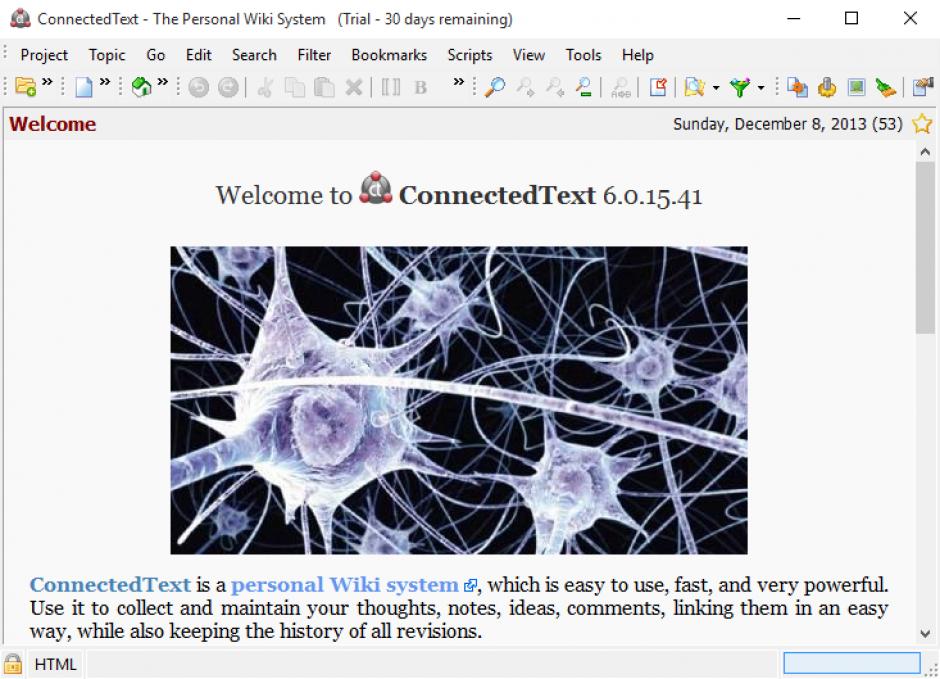Click the grayed magnifier with letters icon
The image size is (940, 679).
point(621,87)
